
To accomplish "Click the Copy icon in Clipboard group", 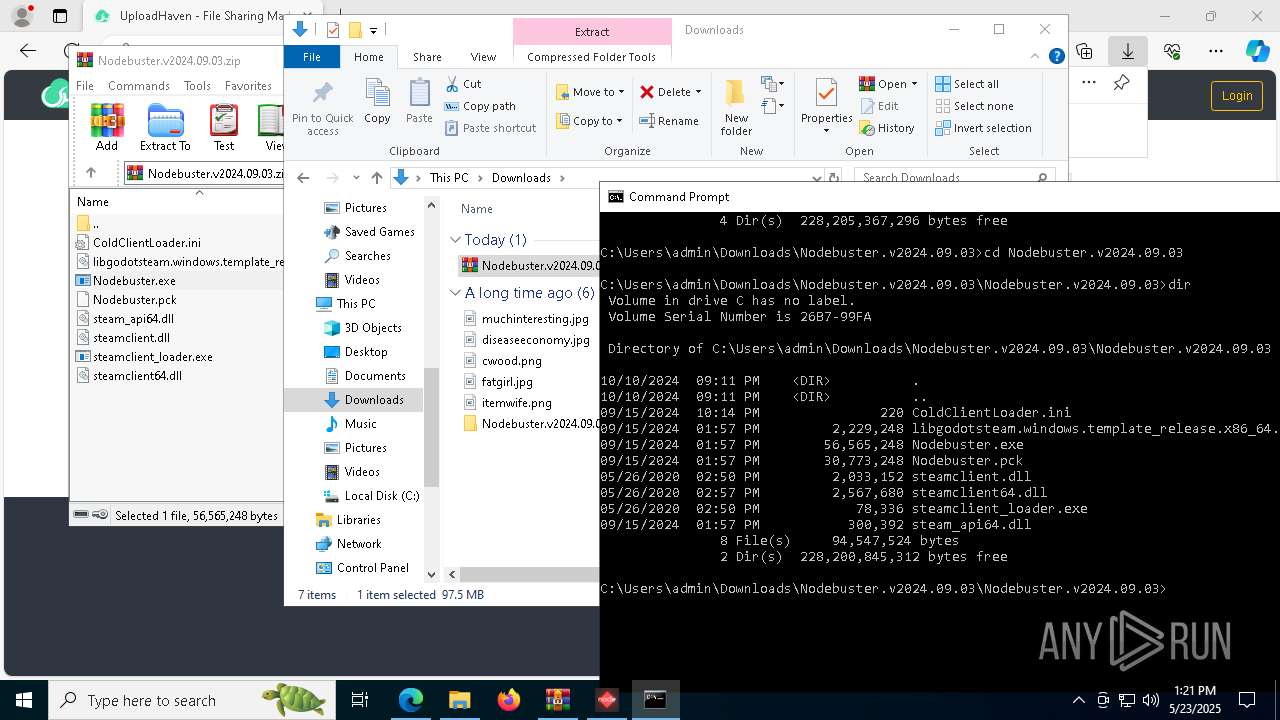I will tap(377, 102).
